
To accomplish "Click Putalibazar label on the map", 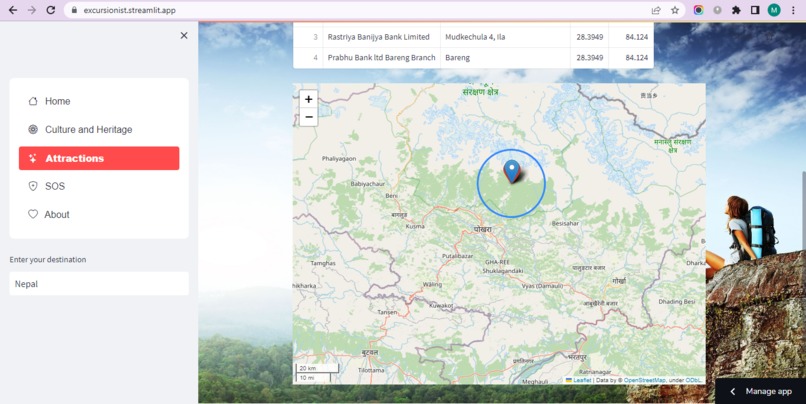I will pos(457,256).
